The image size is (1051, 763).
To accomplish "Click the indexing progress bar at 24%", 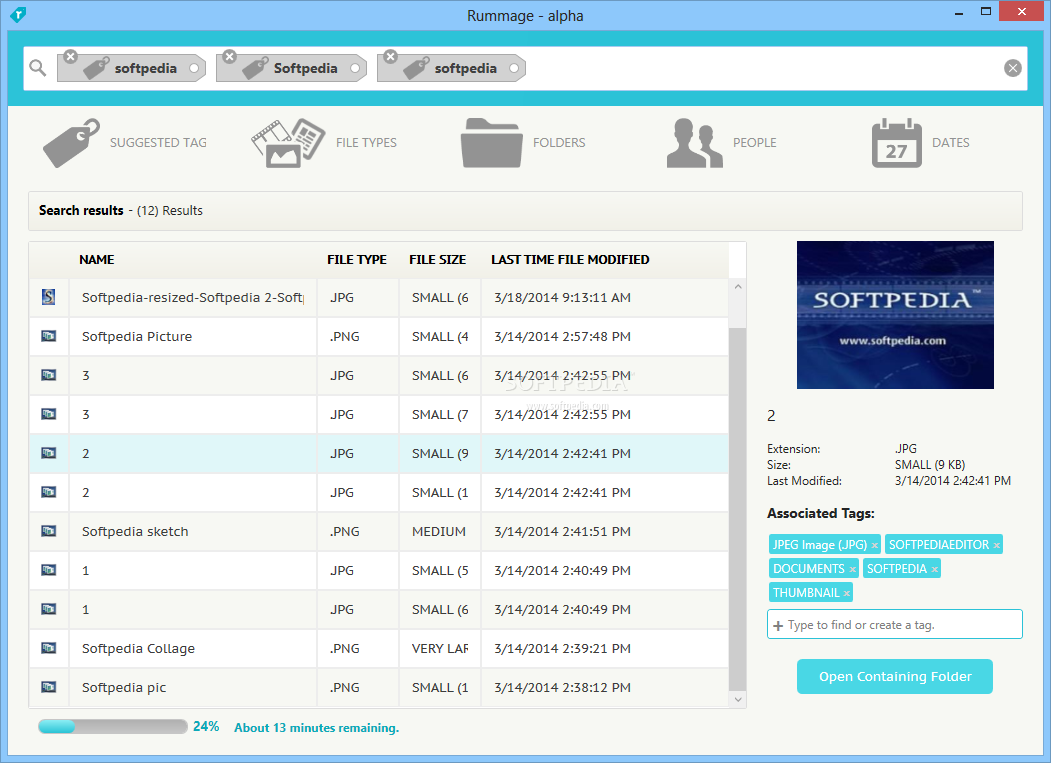I will (x=113, y=727).
